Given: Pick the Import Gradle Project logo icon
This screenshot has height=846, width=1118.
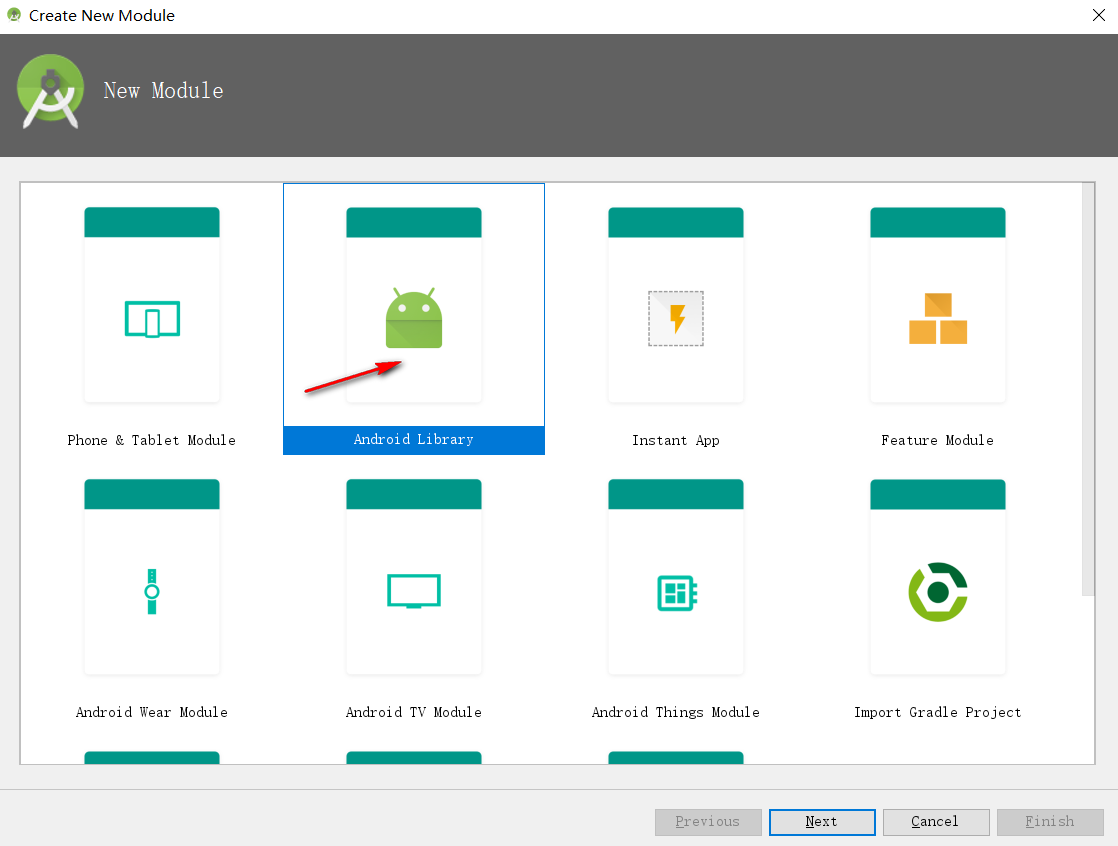Looking at the screenshot, I should tap(938, 592).
